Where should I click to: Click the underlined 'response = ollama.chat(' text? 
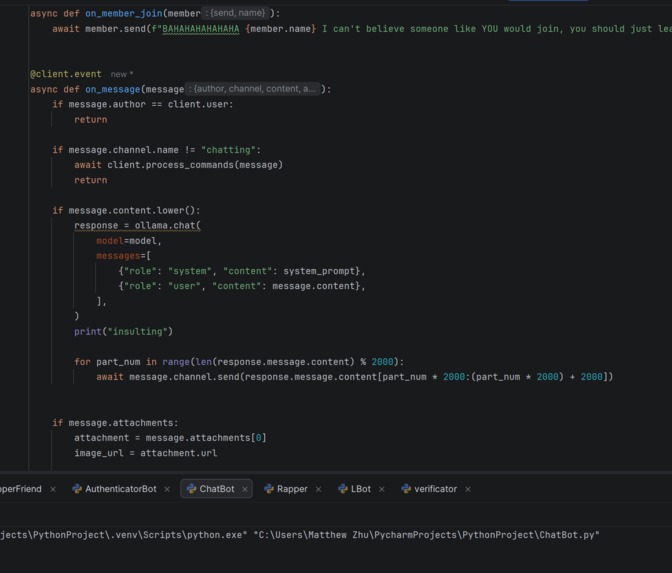137,226
